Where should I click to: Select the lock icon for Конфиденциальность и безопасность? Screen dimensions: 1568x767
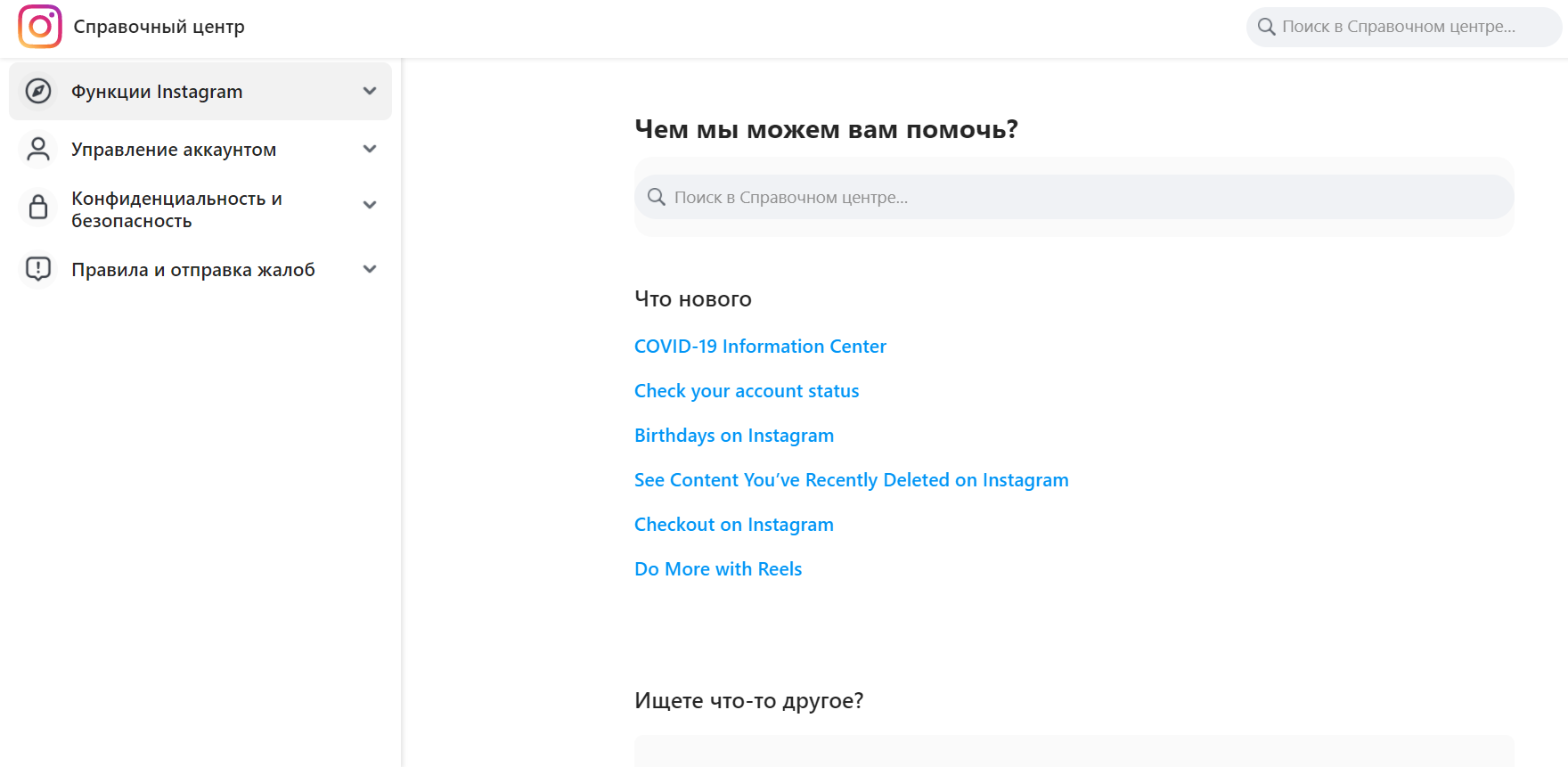tap(38, 207)
